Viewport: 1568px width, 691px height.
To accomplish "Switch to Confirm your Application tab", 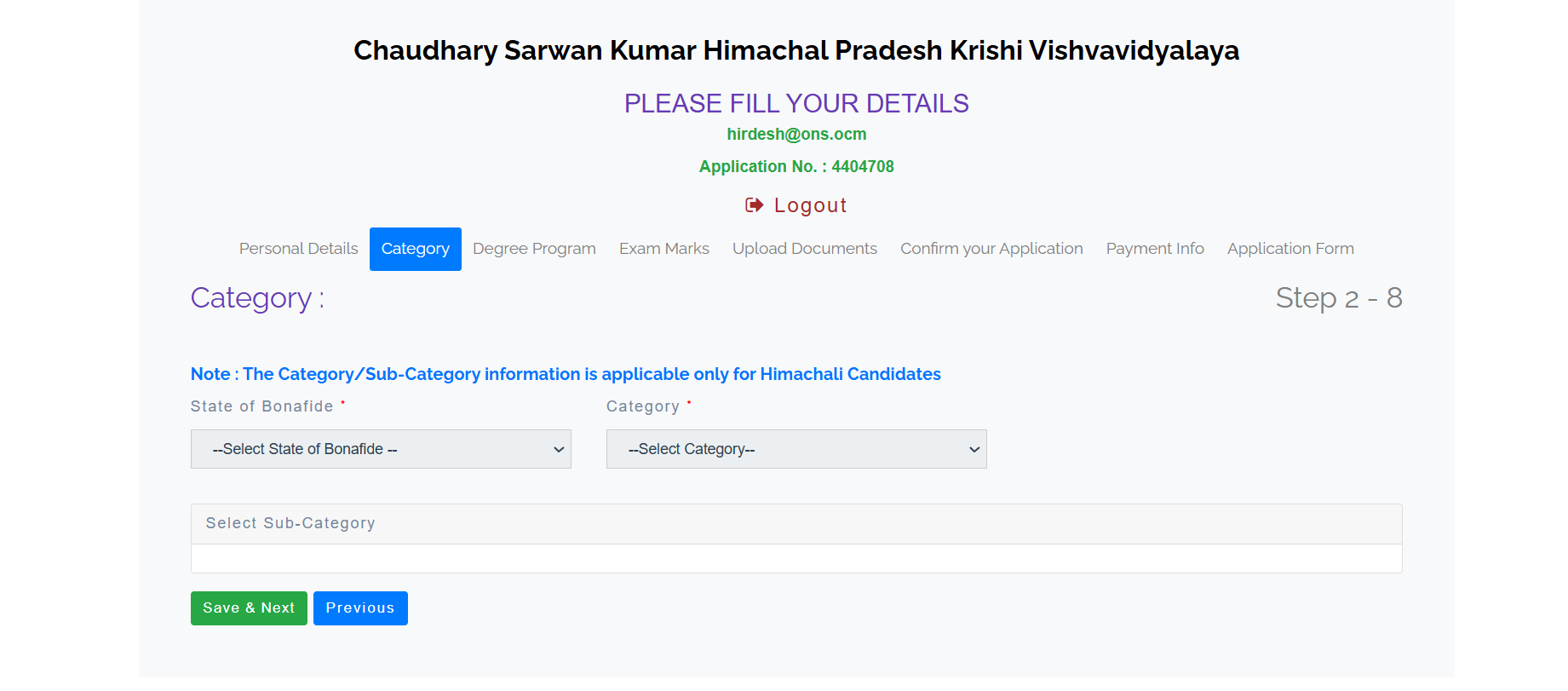I will [x=991, y=249].
